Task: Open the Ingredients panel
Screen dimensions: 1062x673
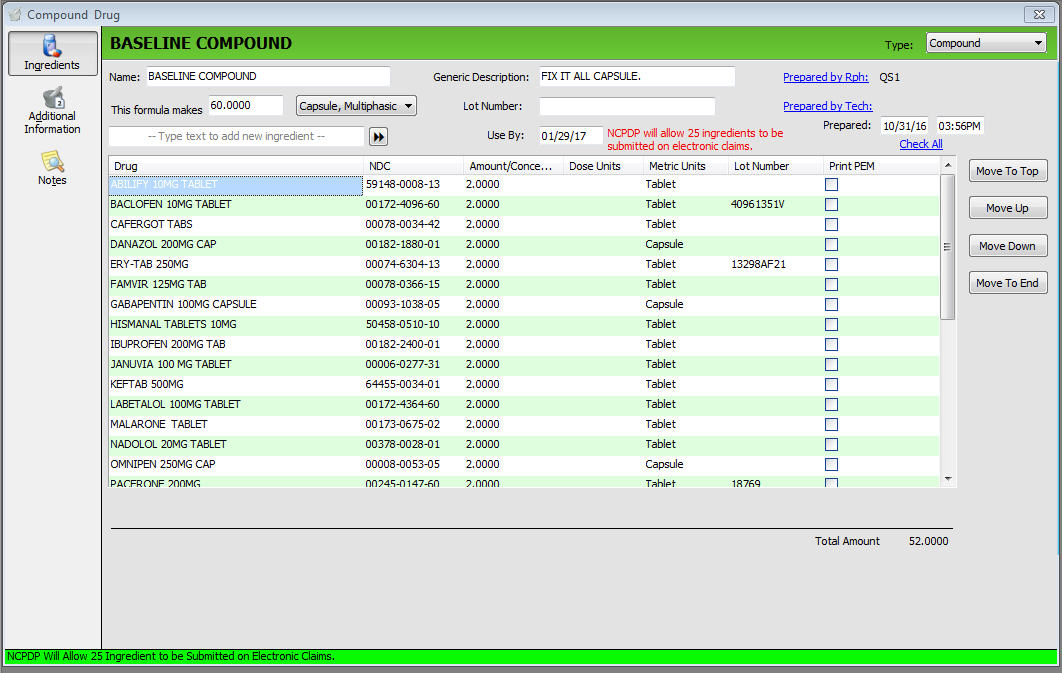Action: pos(52,53)
